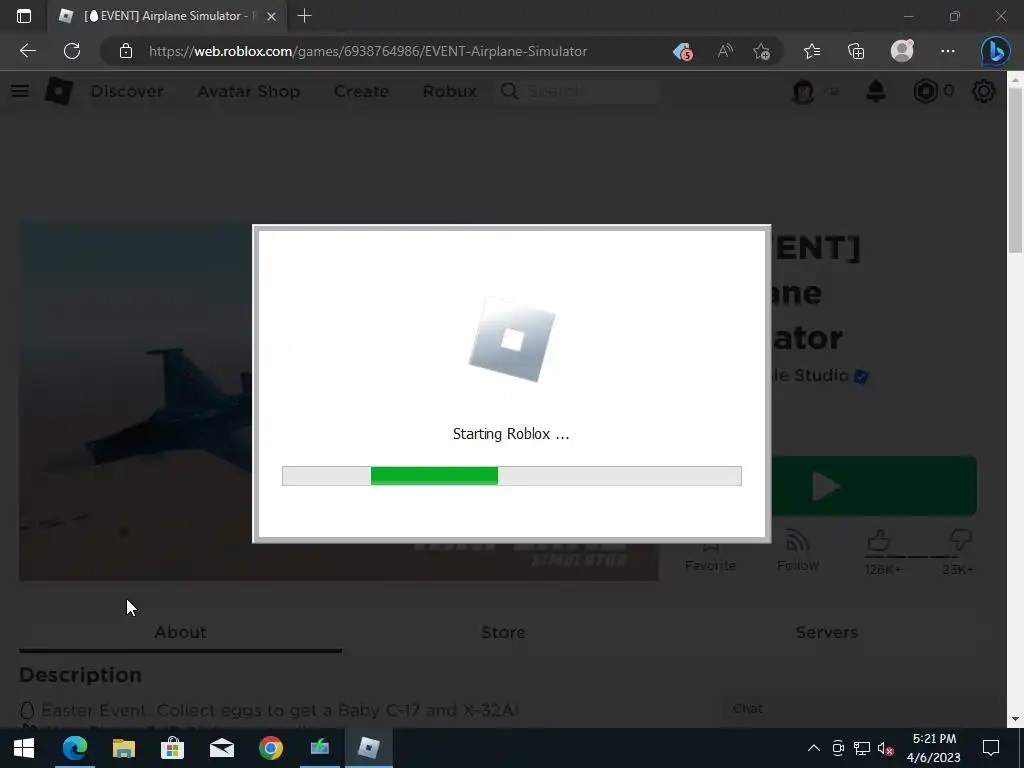Open Google Chrome from the taskbar

click(270, 748)
